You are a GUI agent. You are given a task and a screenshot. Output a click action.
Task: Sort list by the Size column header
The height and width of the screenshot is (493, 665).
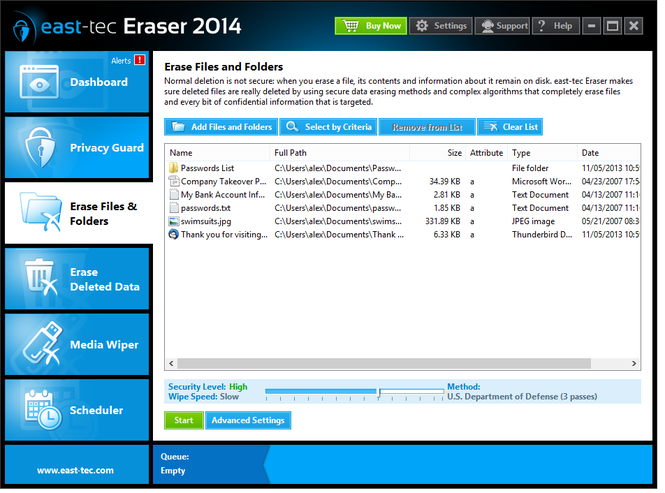(x=438, y=153)
